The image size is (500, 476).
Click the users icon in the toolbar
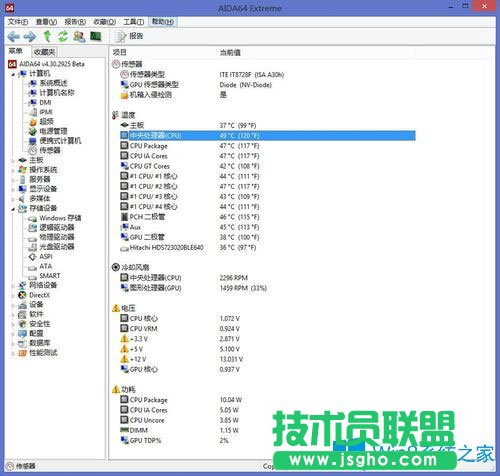click(79, 36)
